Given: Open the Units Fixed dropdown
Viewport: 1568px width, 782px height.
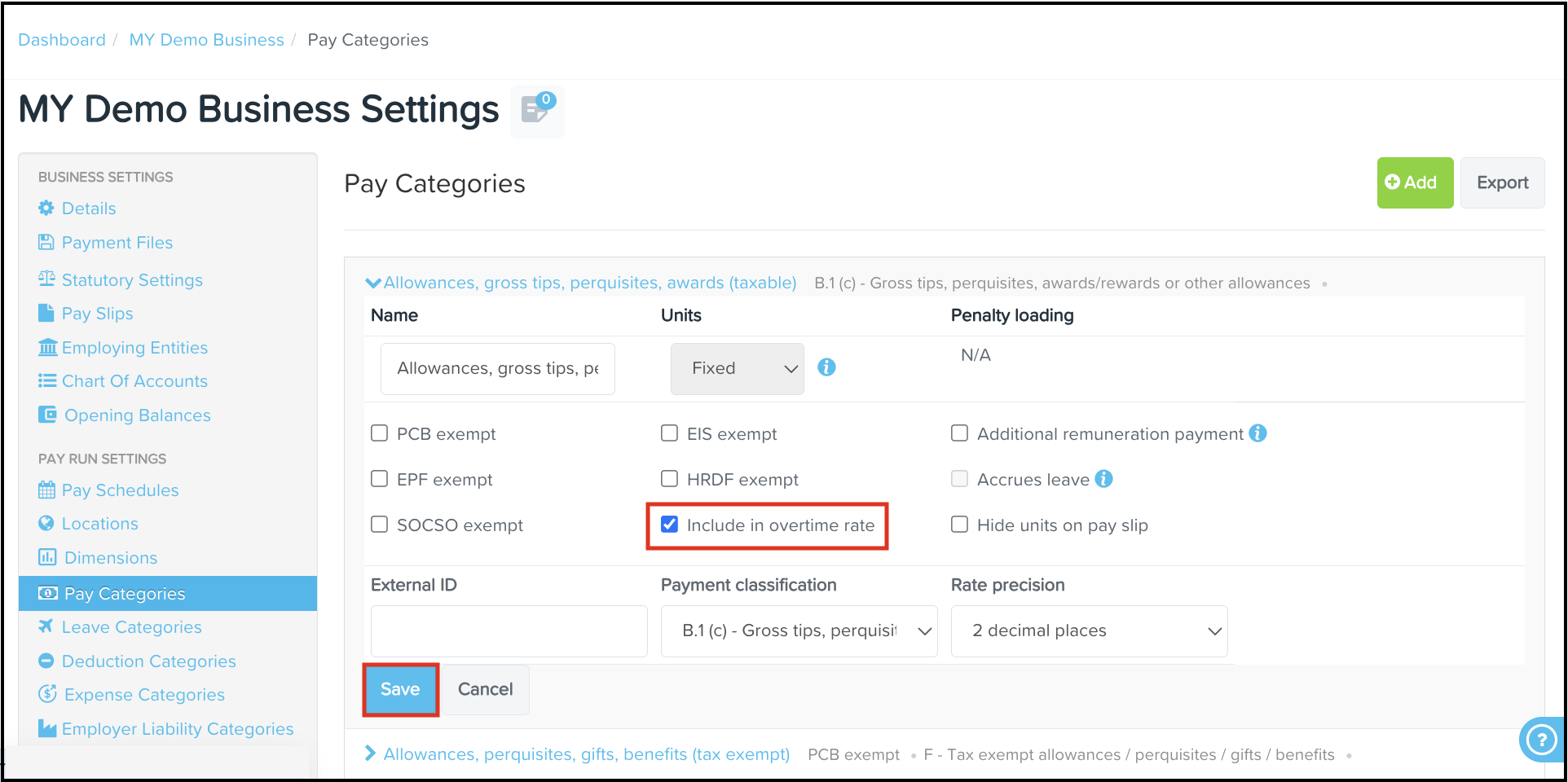Looking at the screenshot, I should [737, 369].
